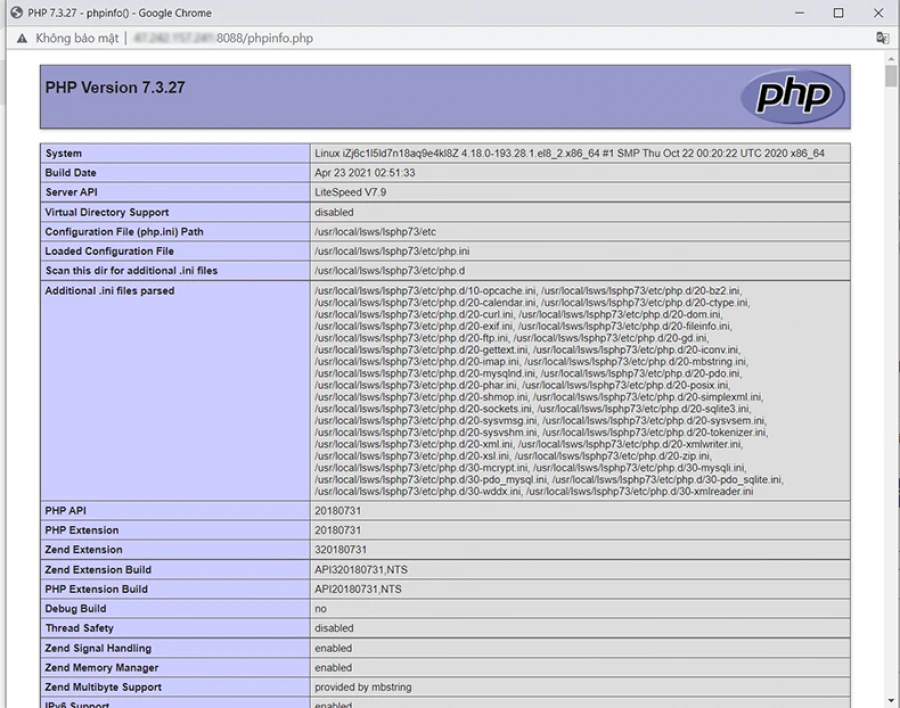The height and width of the screenshot is (708, 900).
Task: Click the 'Build Date' label
Action: [x=71, y=173]
